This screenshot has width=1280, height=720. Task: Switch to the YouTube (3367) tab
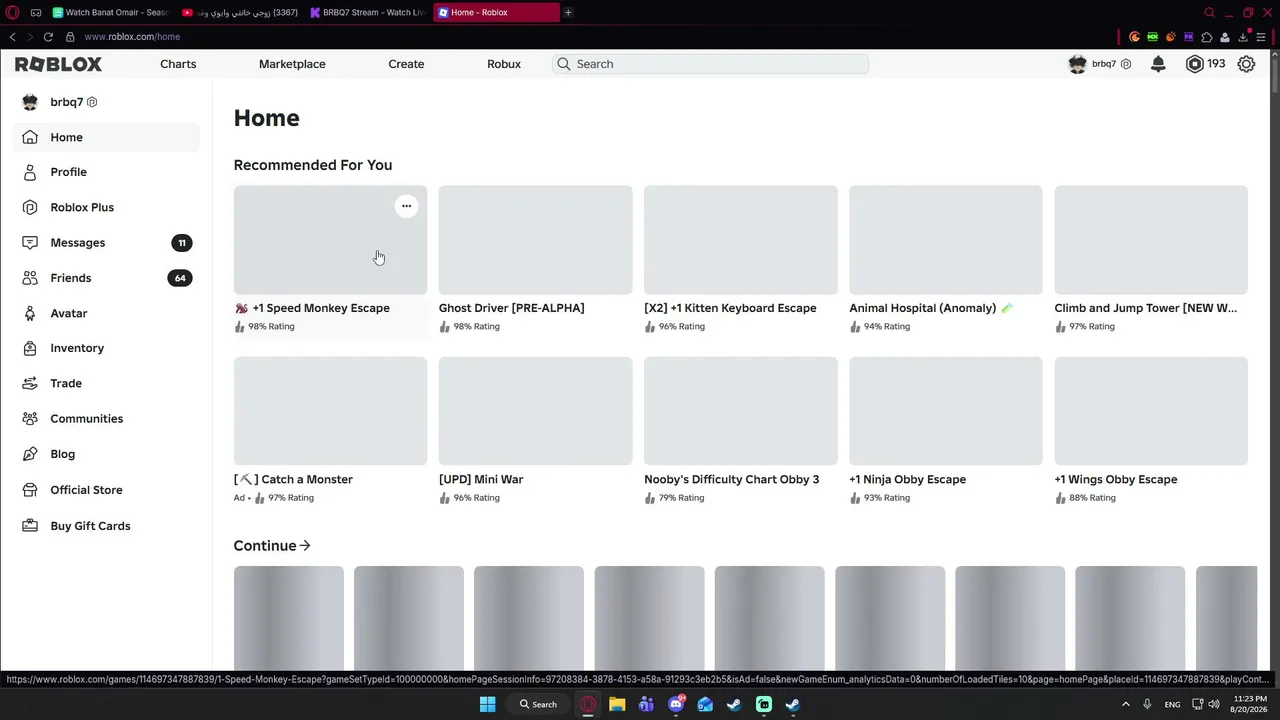coord(240,13)
